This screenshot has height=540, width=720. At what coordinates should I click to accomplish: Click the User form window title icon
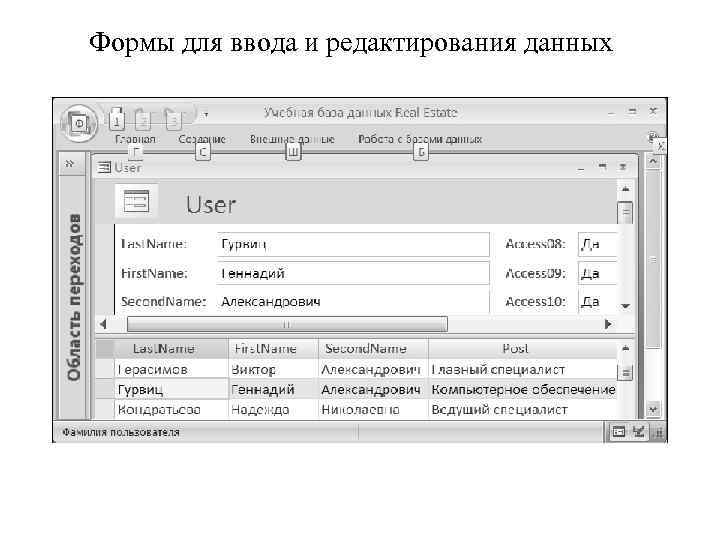click(x=104, y=168)
